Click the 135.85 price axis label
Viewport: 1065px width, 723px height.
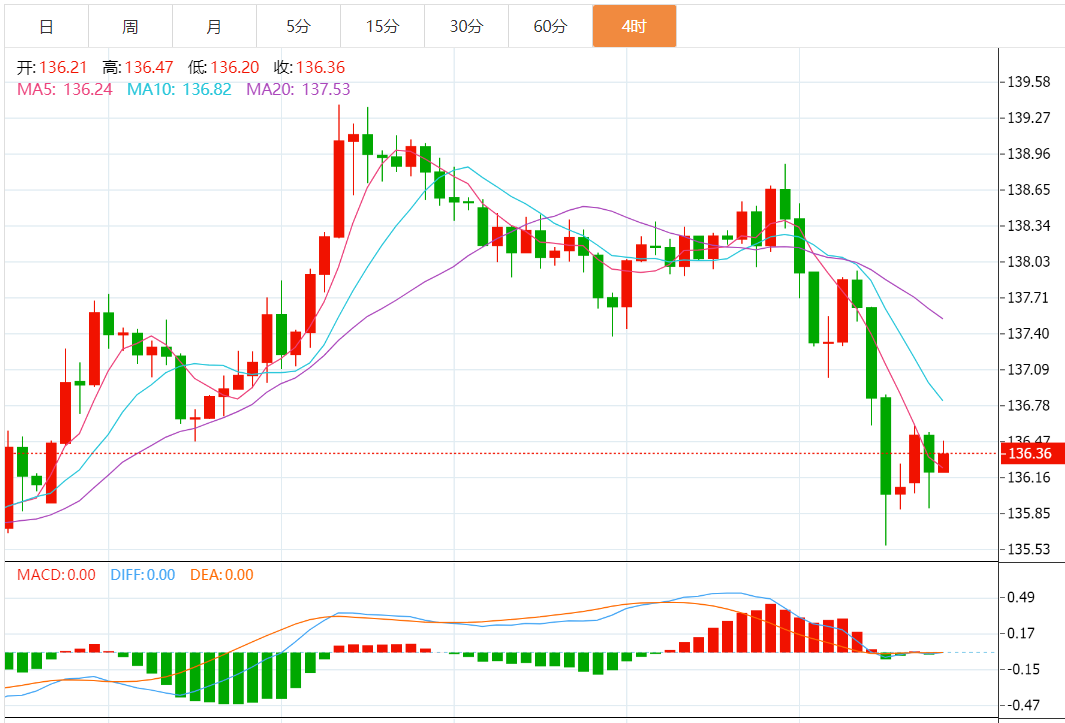pyautogui.click(x=1029, y=513)
